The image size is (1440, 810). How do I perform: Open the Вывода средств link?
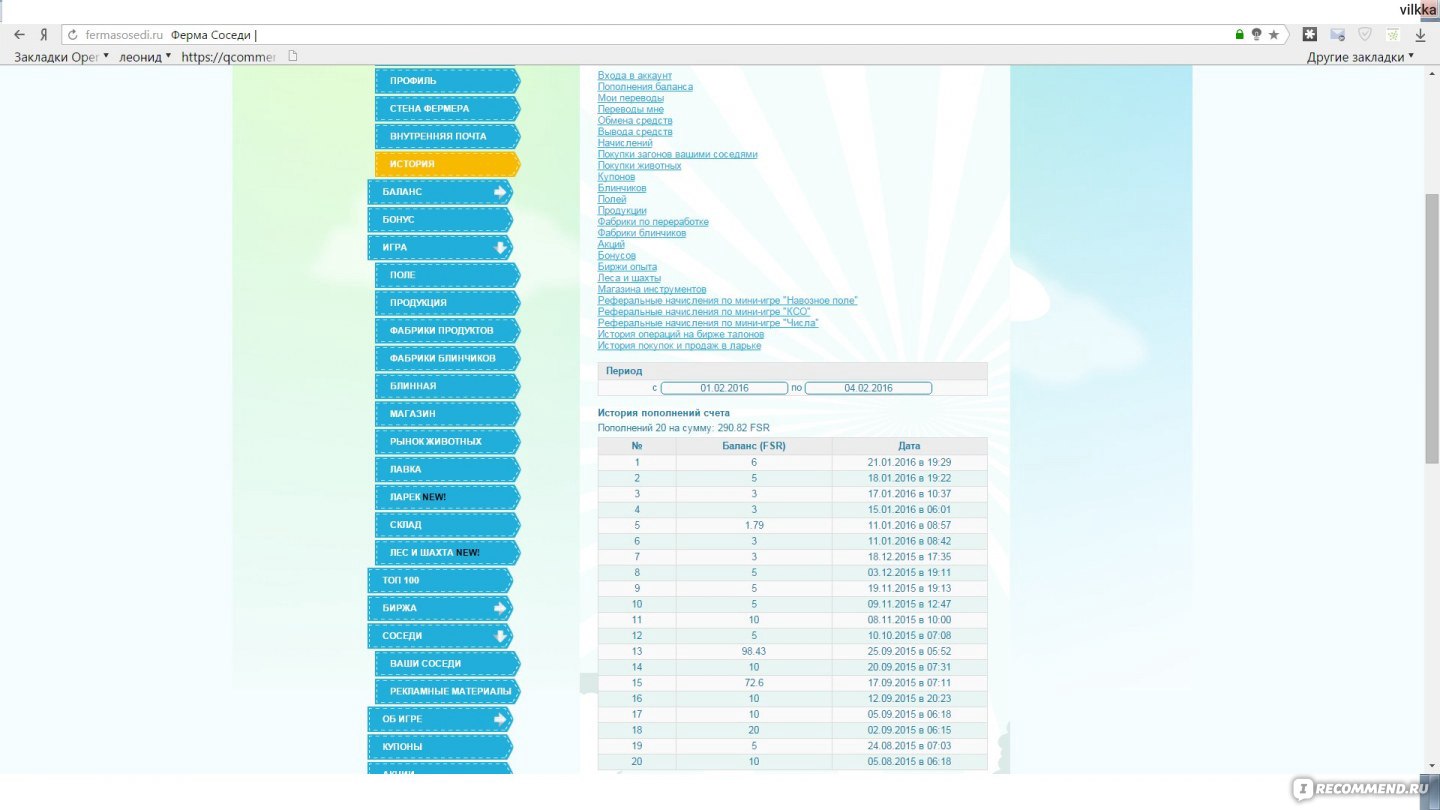[x=635, y=132]
